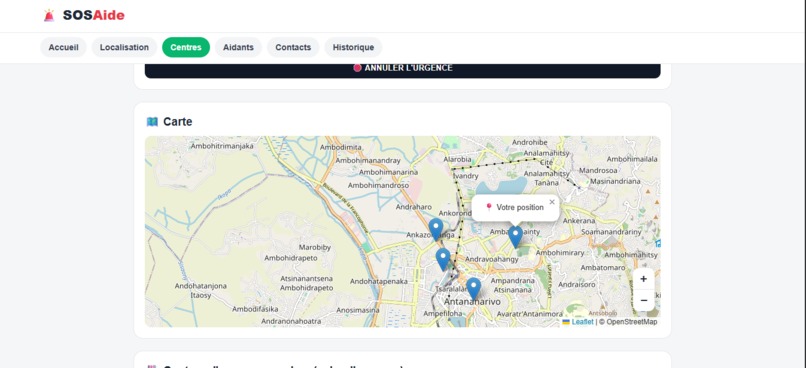Screen dimensions: 806x368
Task: Click the Ambohimanandray label on map
Action: [x=368, y=160]
